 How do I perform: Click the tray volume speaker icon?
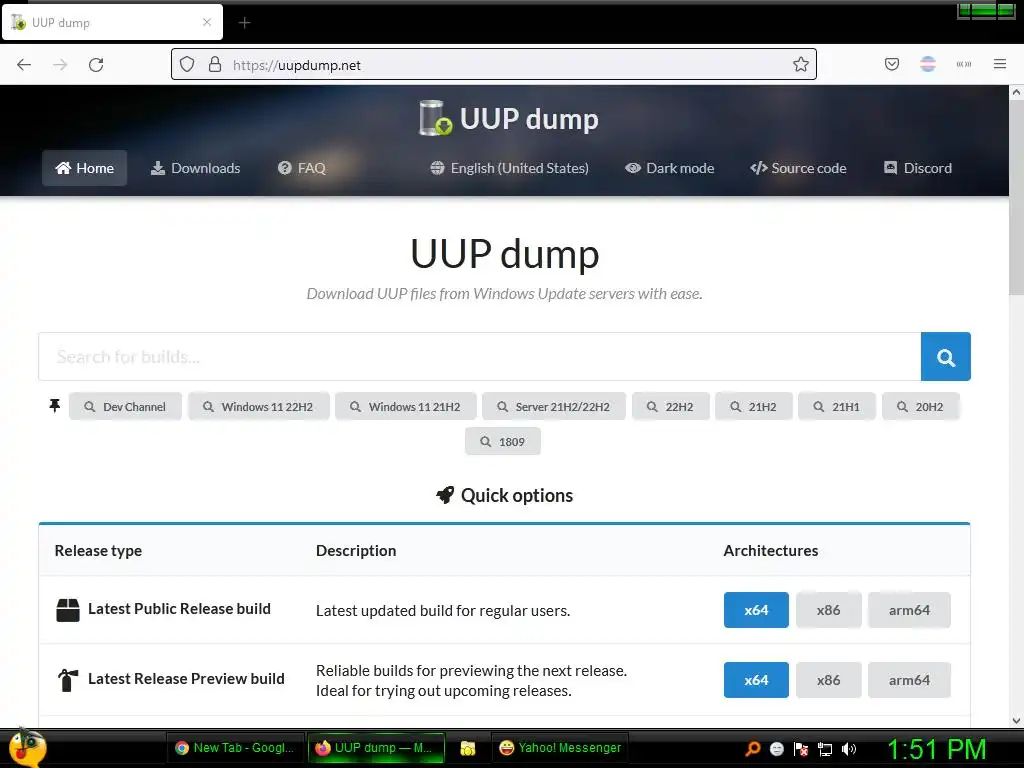tap(848, 749)
